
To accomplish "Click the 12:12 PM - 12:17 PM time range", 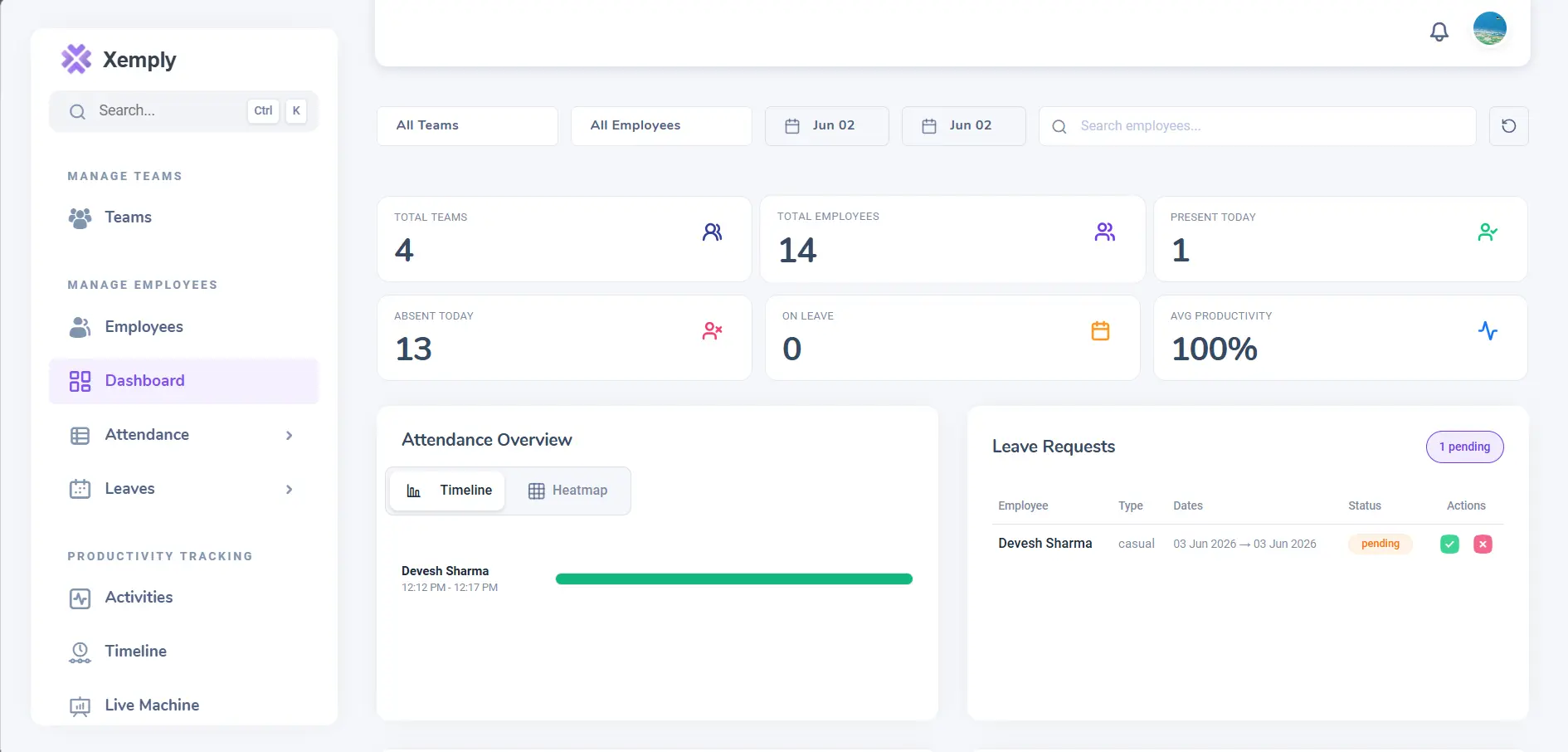I will [450, 588].
